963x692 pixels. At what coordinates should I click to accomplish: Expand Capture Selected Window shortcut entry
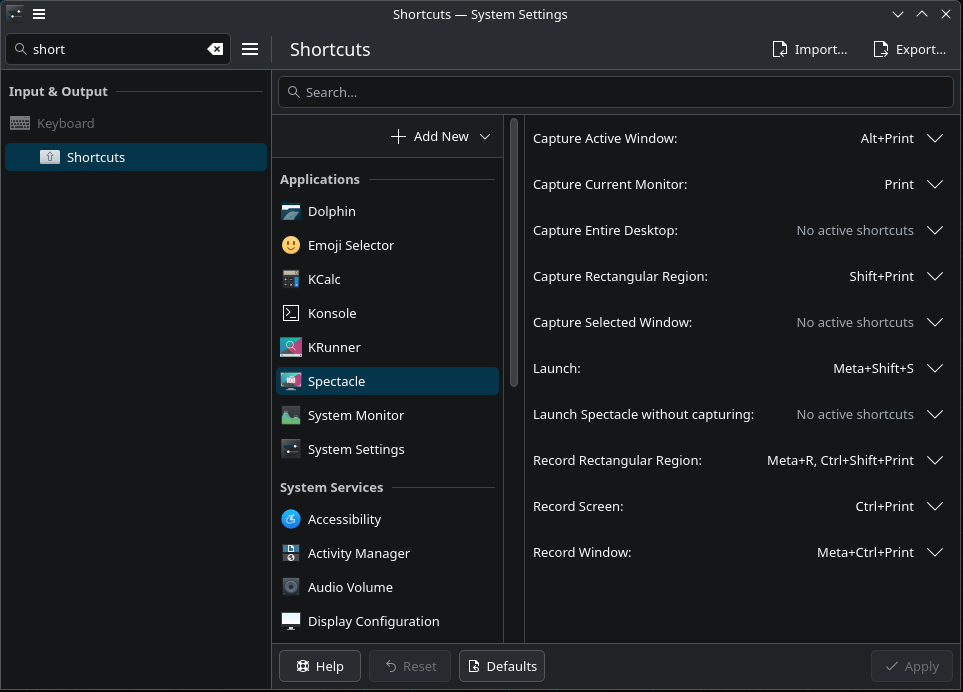(935, 323)
